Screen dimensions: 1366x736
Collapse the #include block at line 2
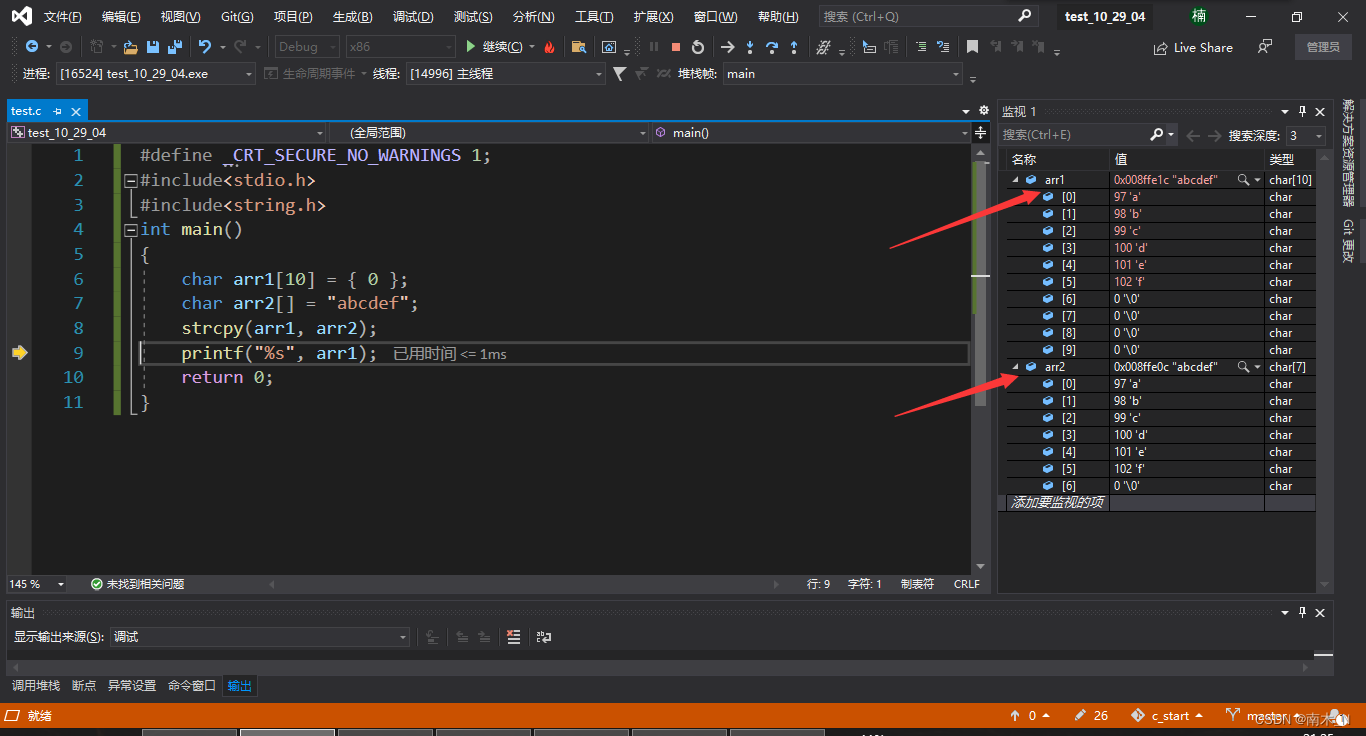[130, 181]
